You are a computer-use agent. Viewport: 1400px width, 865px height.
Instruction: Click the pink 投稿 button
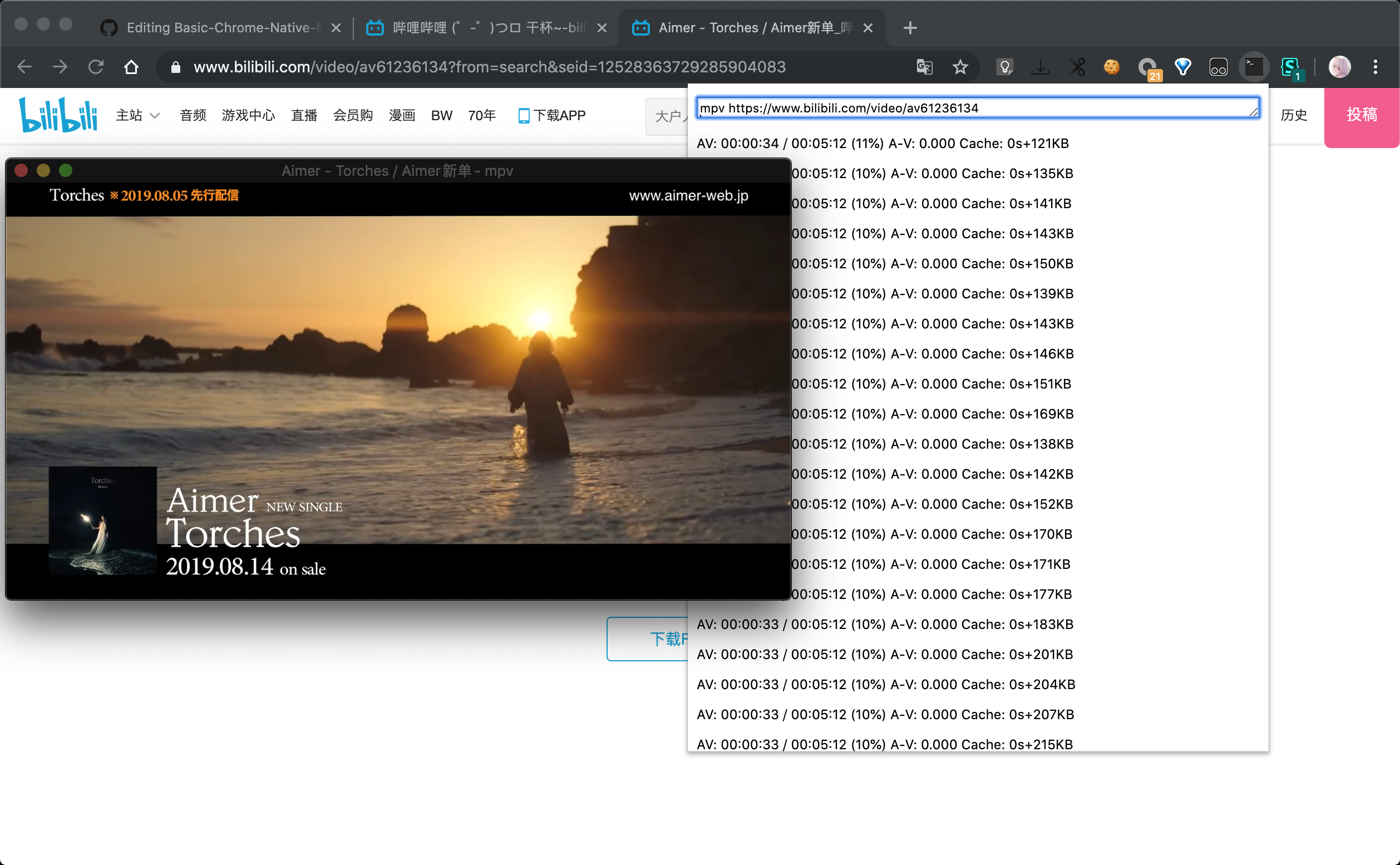tap(1361, 115)
